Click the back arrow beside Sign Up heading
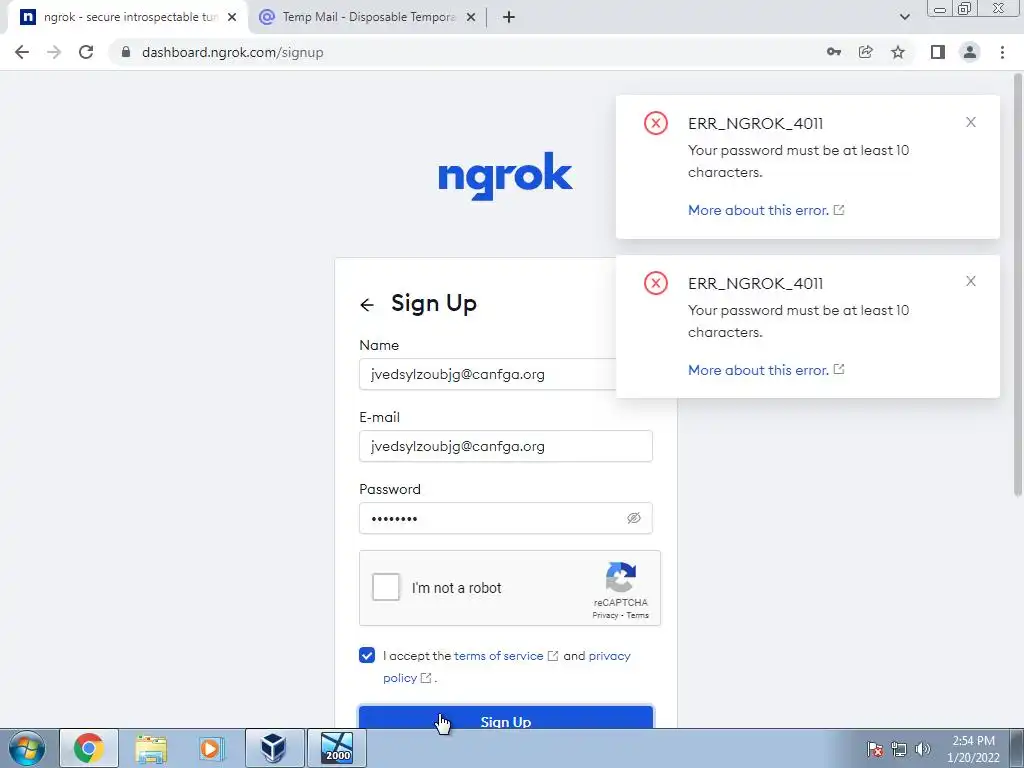 pyautogui.click(x=367, y=304)
